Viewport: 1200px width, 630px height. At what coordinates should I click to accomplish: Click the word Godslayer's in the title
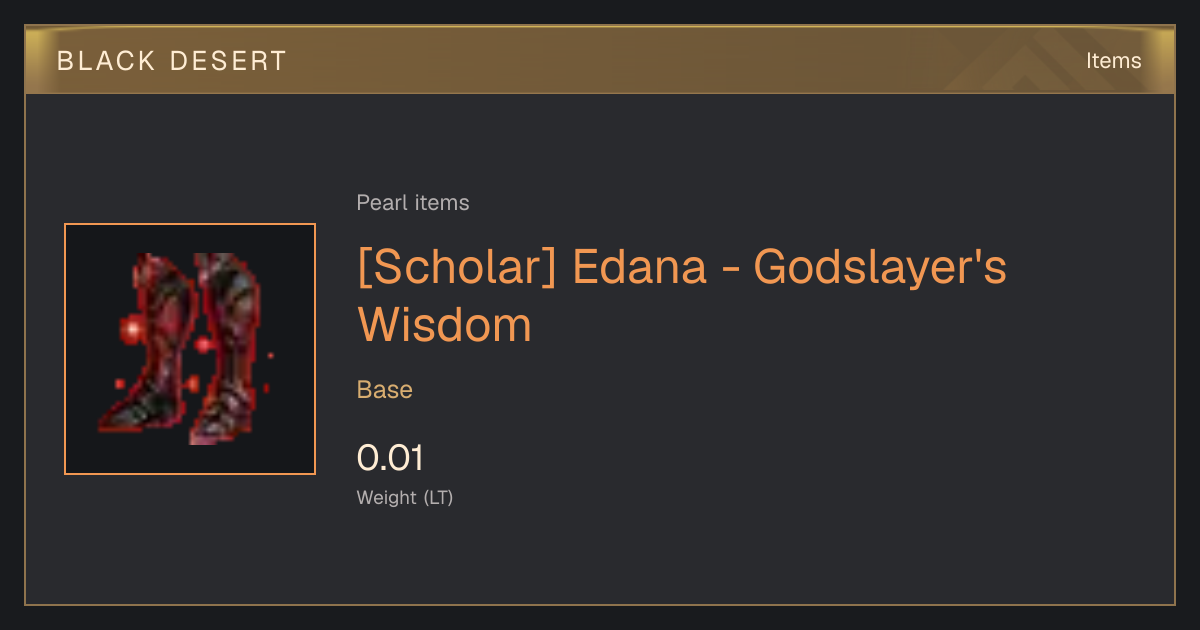[880, 269]
